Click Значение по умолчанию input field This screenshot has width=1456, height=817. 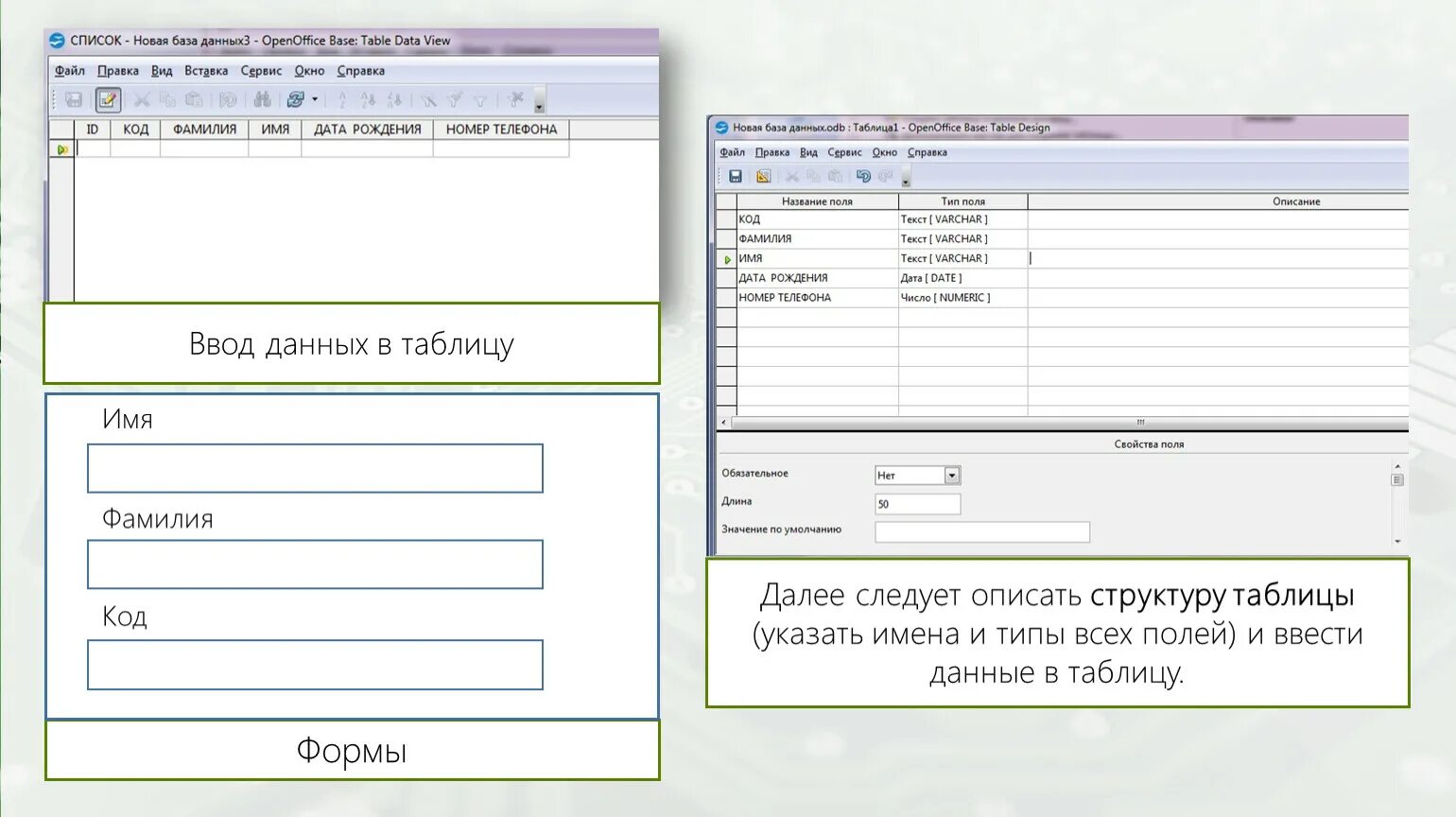(982, 532)
